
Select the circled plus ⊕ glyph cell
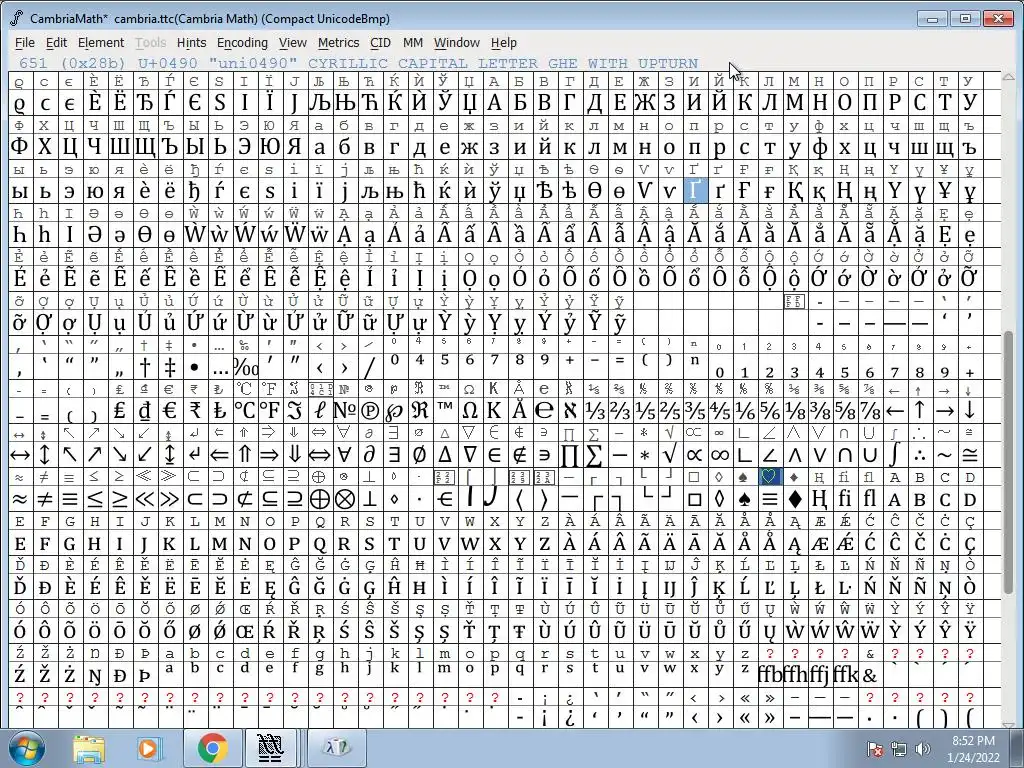click(319, 499)
